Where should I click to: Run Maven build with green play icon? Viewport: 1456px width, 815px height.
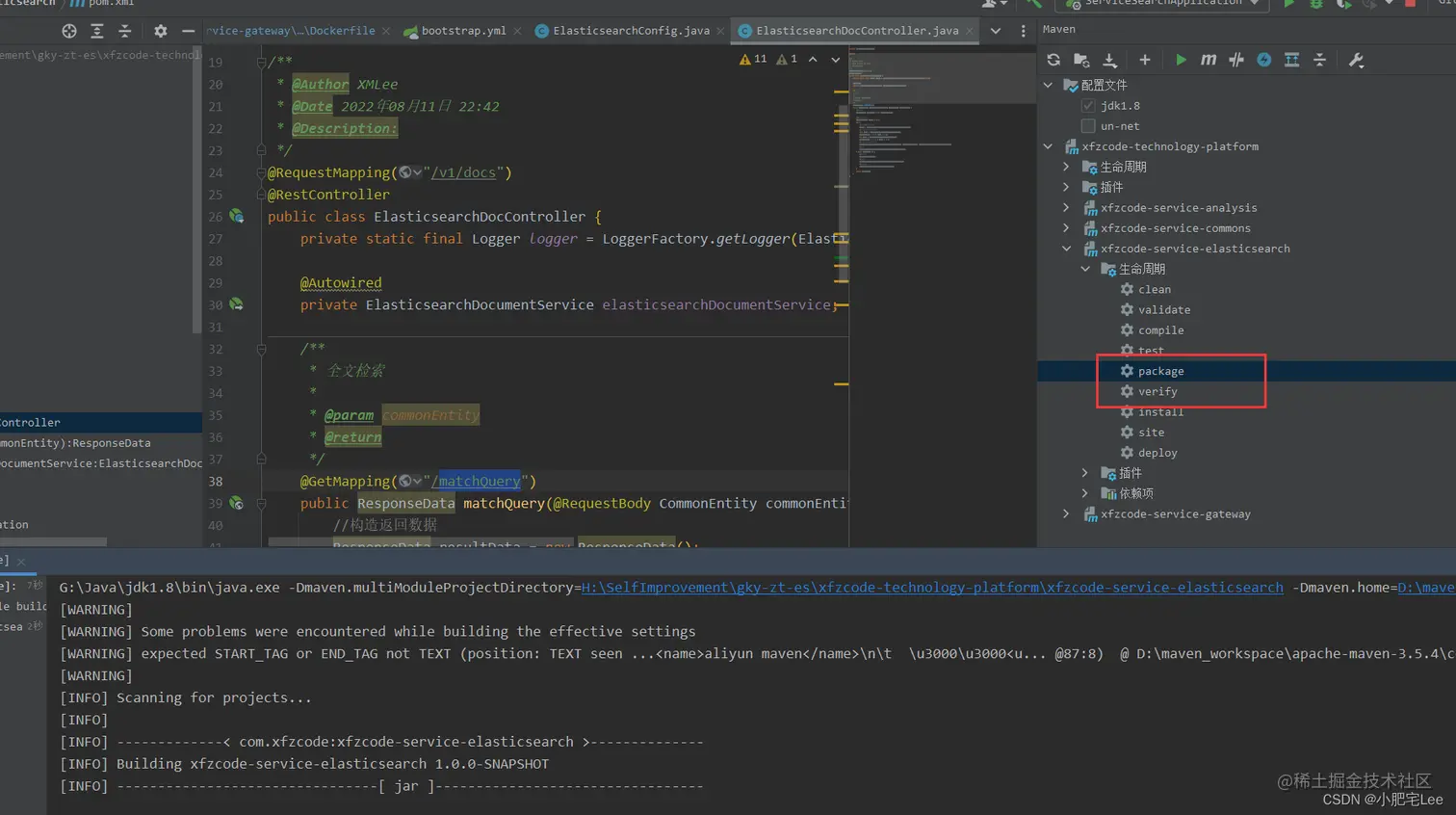(x=1181, y=60)
